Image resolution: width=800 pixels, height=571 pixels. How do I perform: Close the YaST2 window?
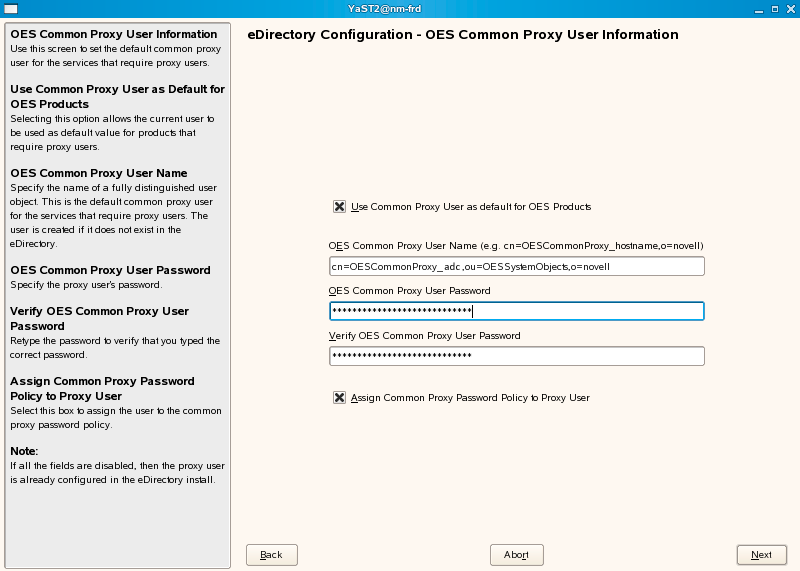(789, 9)
